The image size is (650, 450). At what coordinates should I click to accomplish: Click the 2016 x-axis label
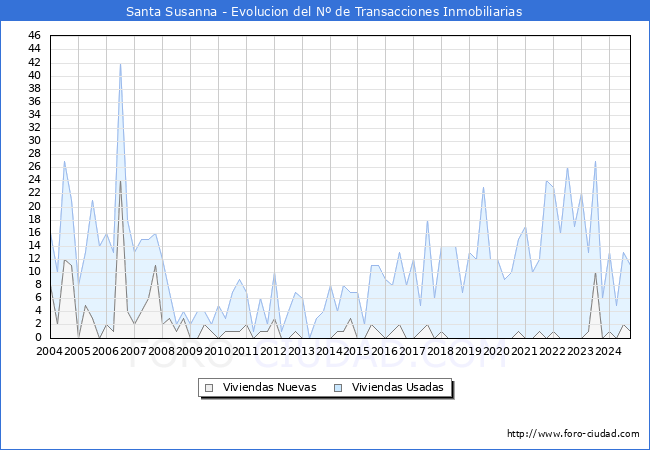pyautogui.click(x=385, y=351)
